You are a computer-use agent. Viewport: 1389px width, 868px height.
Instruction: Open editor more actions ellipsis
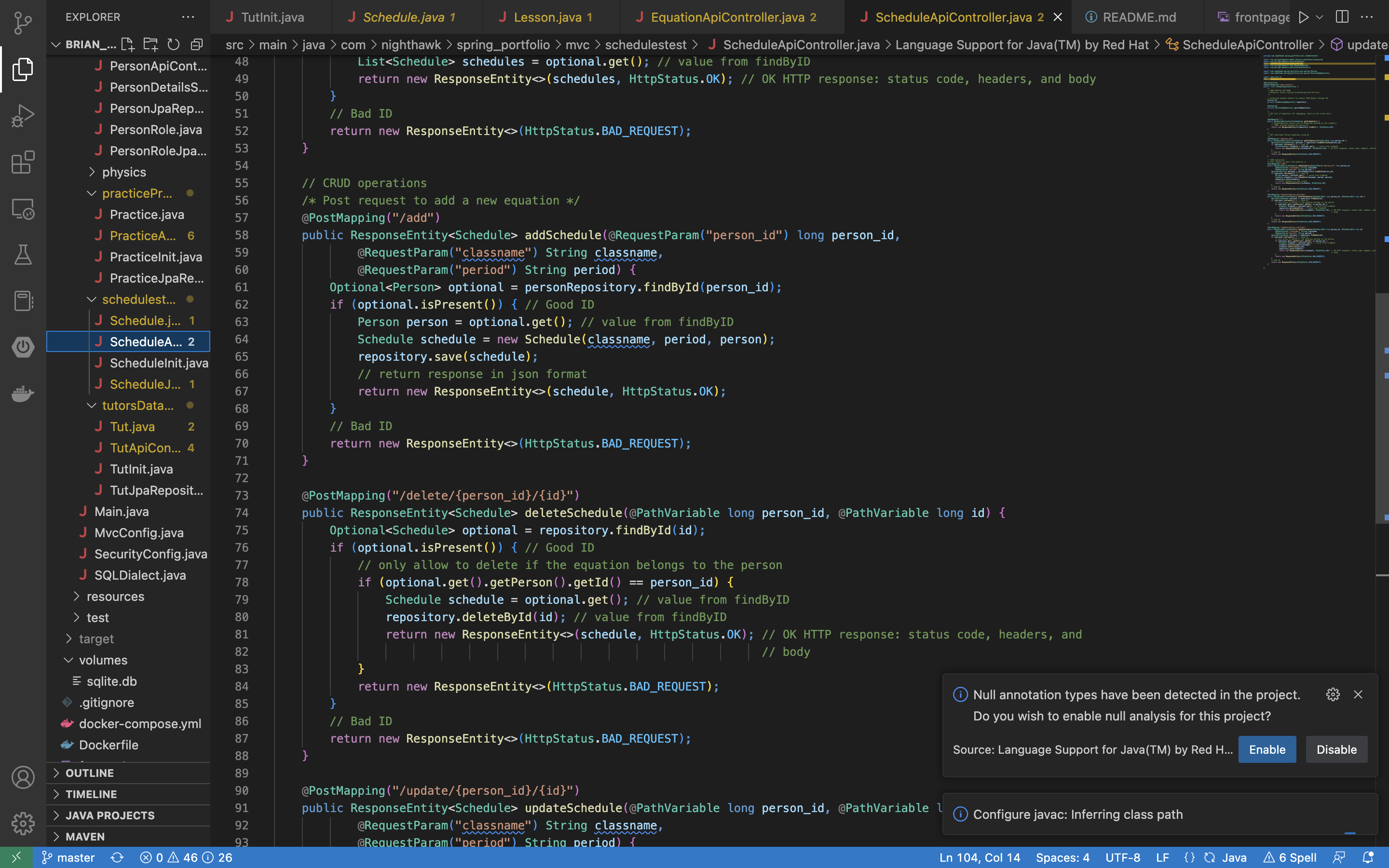point(1367,17)
